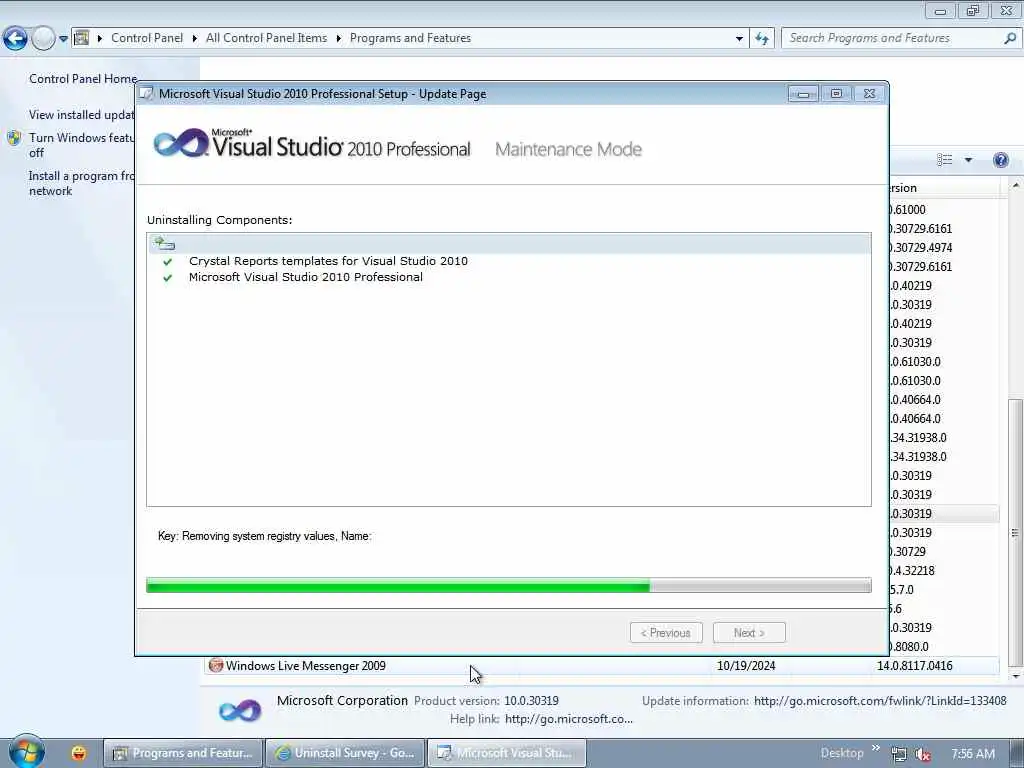The width and height of the screenshot is (1024, 768).
Task: Open the view options dropdown arrow
Action: pos(968,160)
